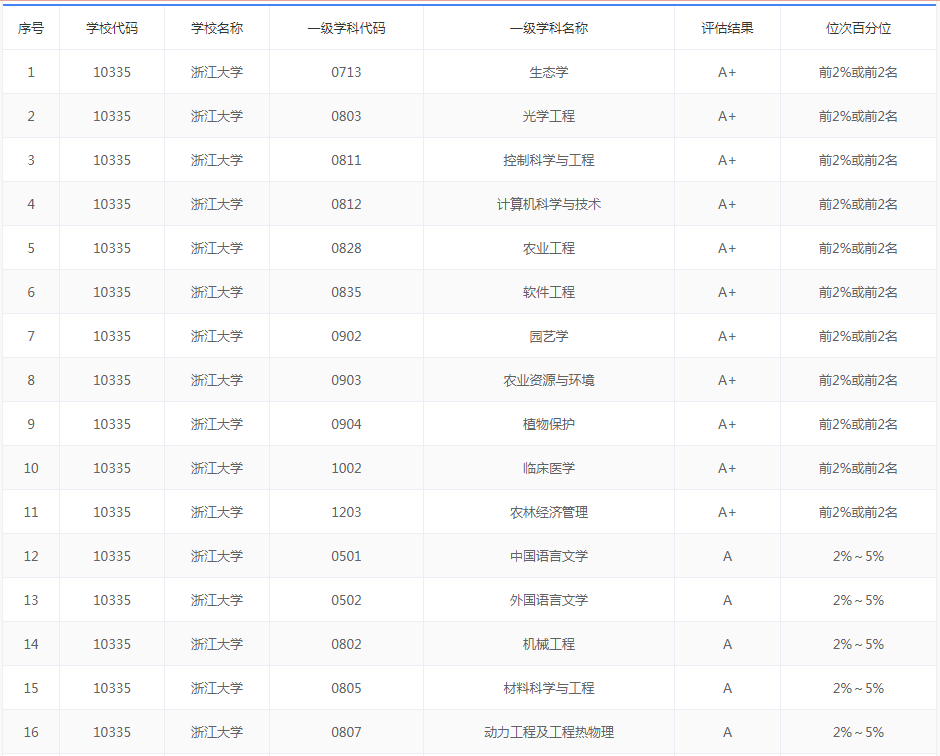Click the A+ result in the 生态学 row

click(727, 72)
